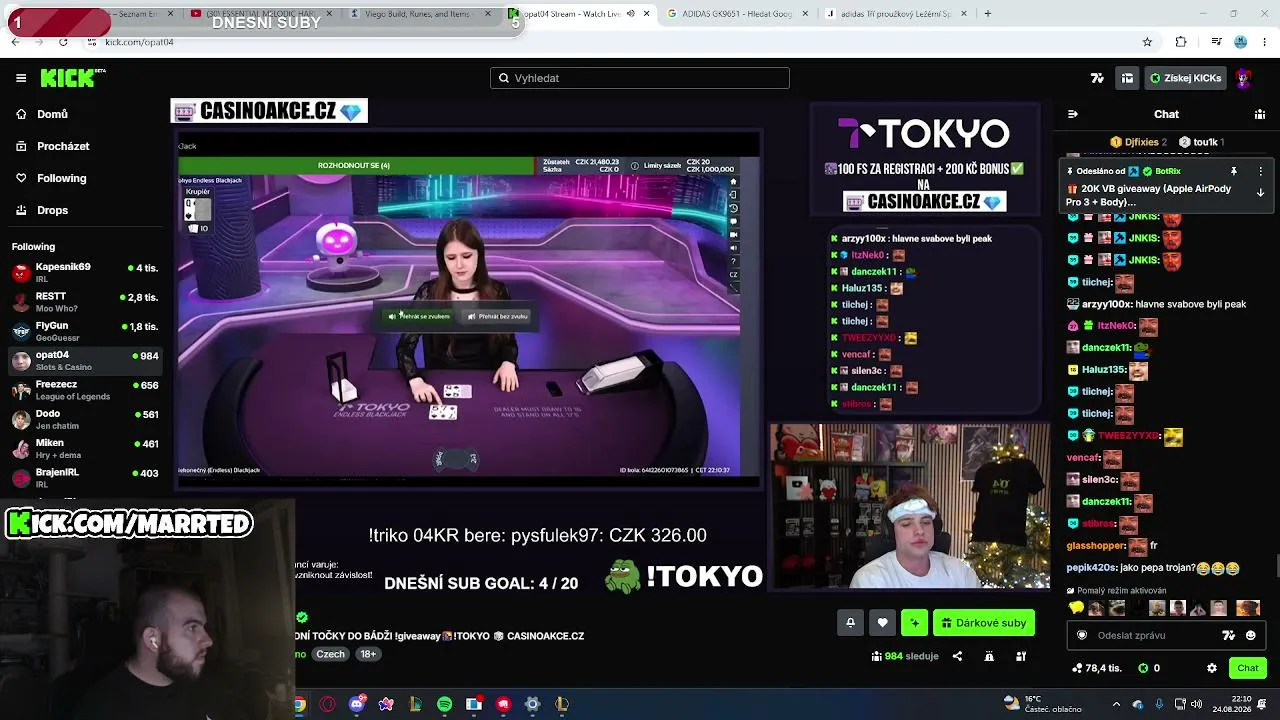Click the report stream icon
1280x720 pixels.
click(989, 656)
